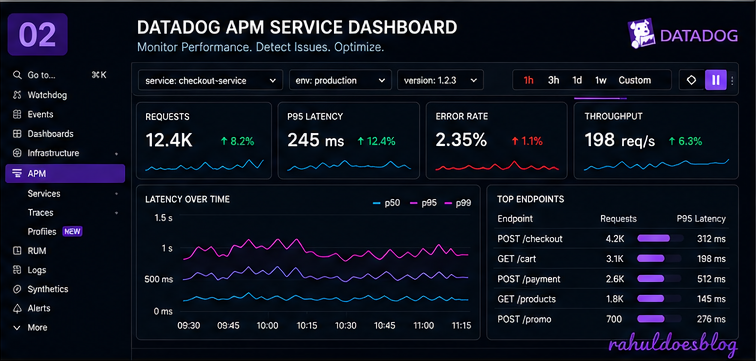
Task: Click the POST /payment requests bar
Action: [659, 279]
